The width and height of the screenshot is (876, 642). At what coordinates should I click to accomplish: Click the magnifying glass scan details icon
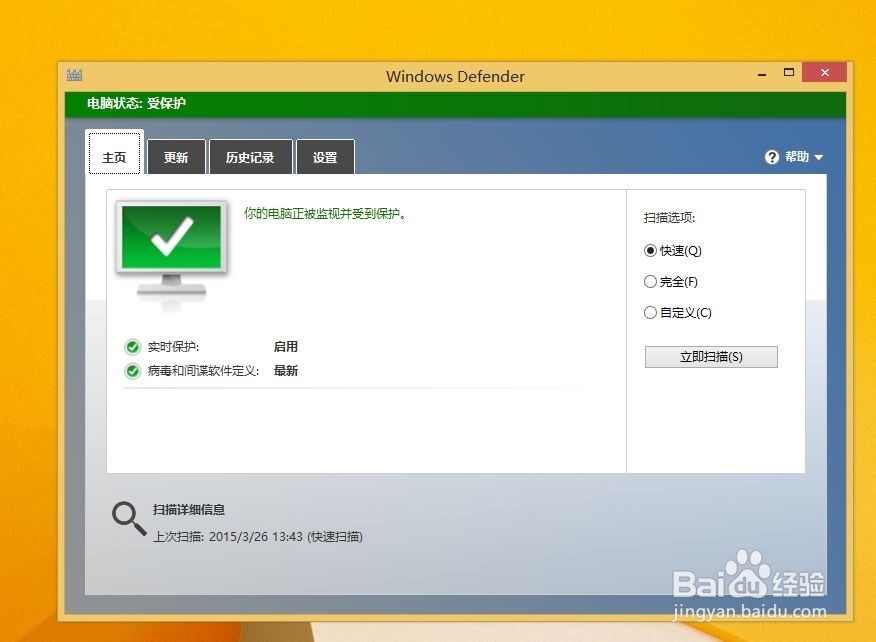click(x=129, y=519)
